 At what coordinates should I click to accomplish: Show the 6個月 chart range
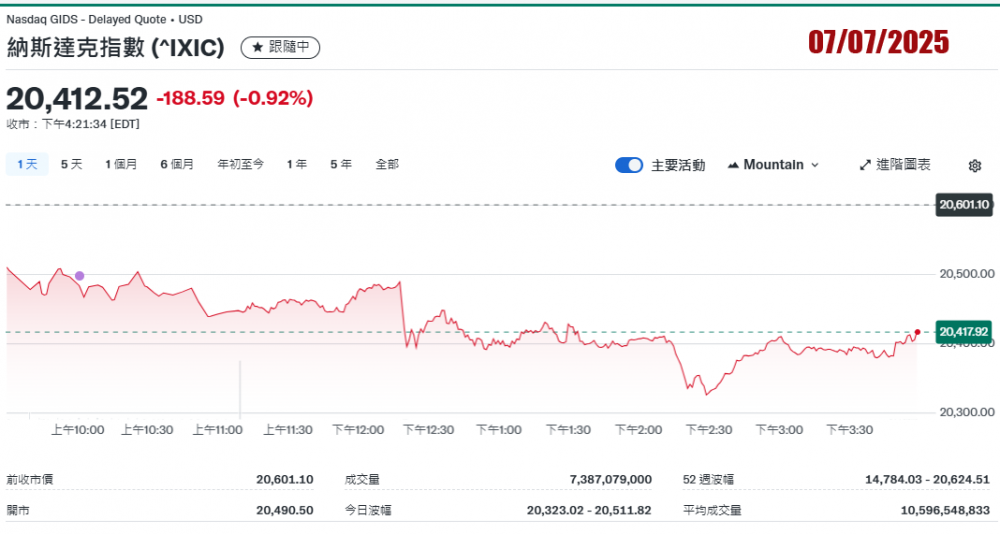[177, 164]
